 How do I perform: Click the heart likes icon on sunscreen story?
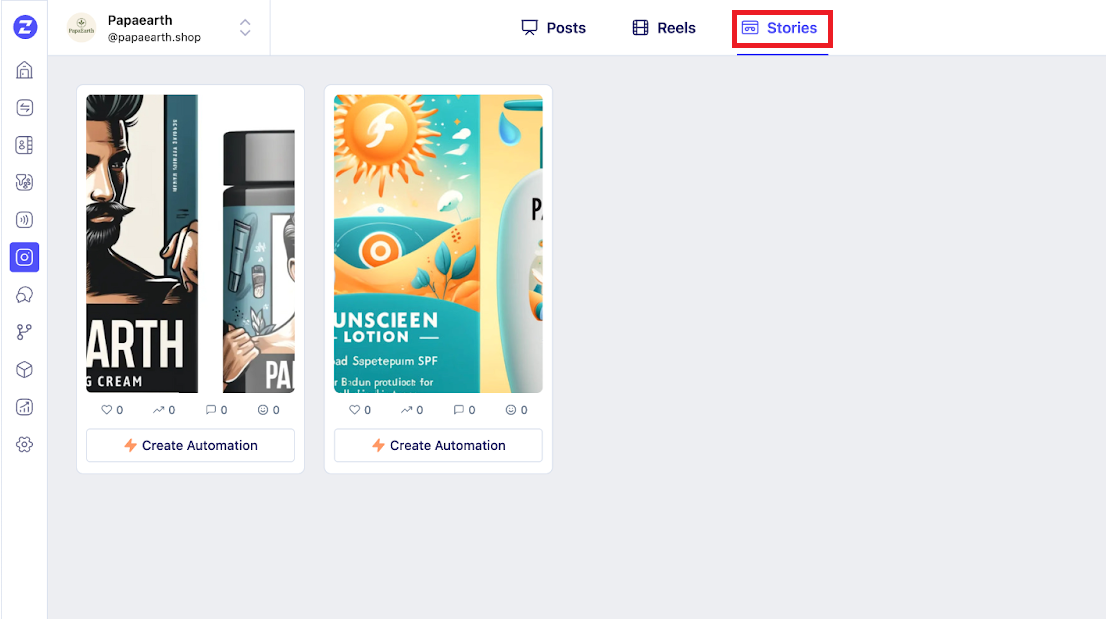pyautogui.click(x=355, y=410)
